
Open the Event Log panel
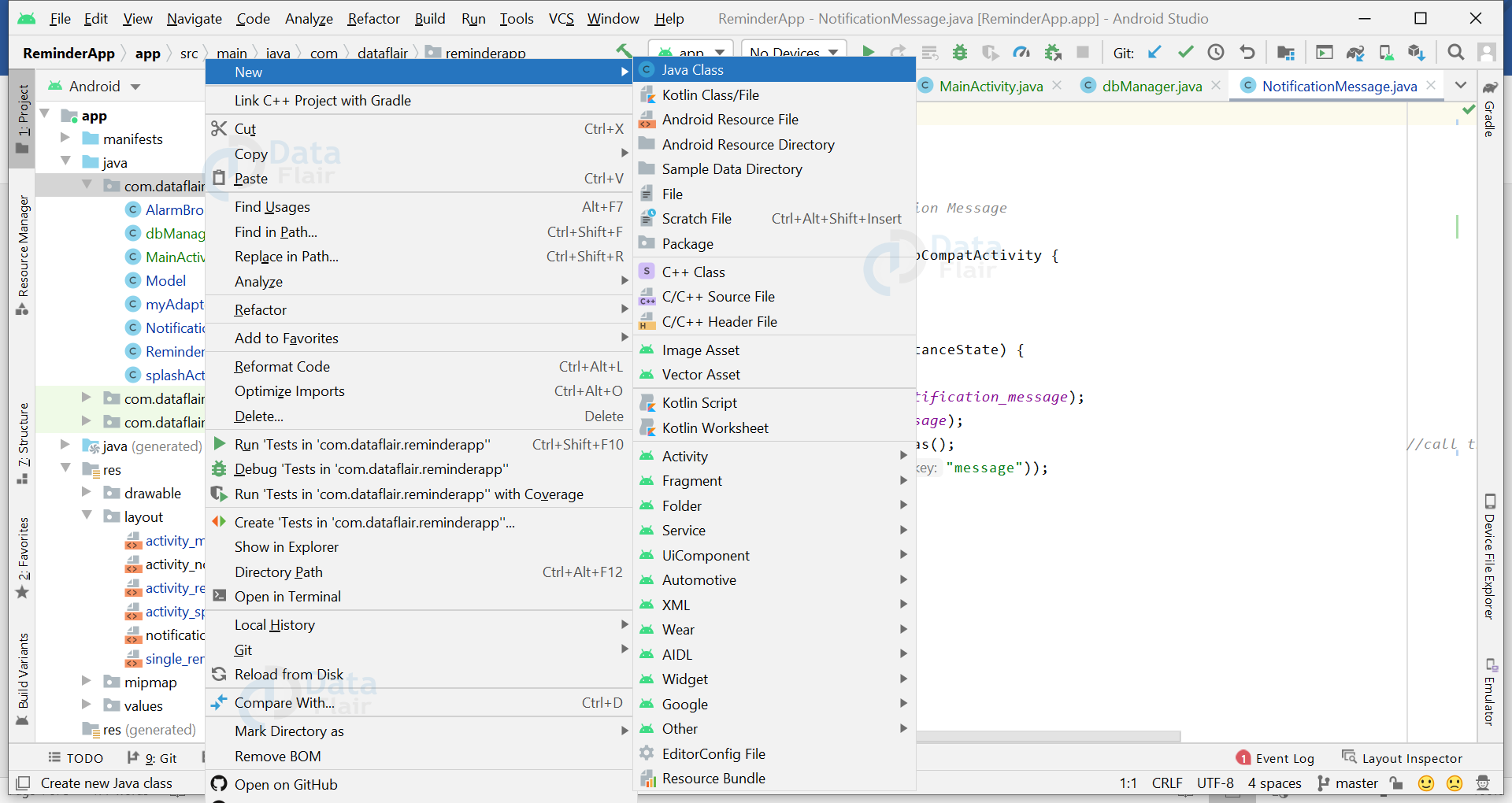point(1276,758)
